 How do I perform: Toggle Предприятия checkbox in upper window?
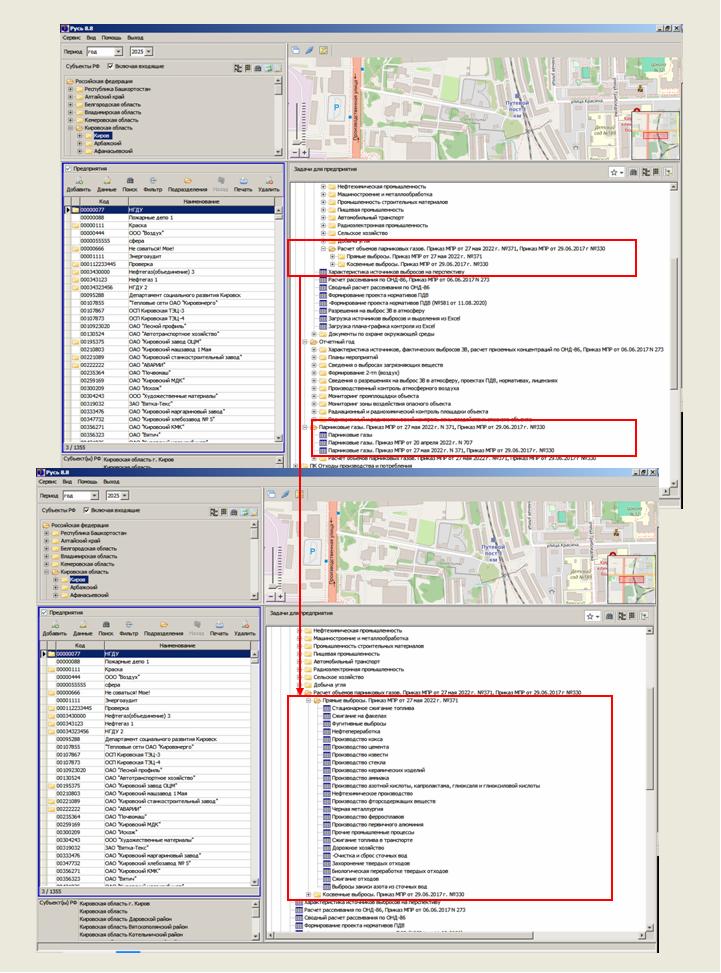[x=68, y=169]
